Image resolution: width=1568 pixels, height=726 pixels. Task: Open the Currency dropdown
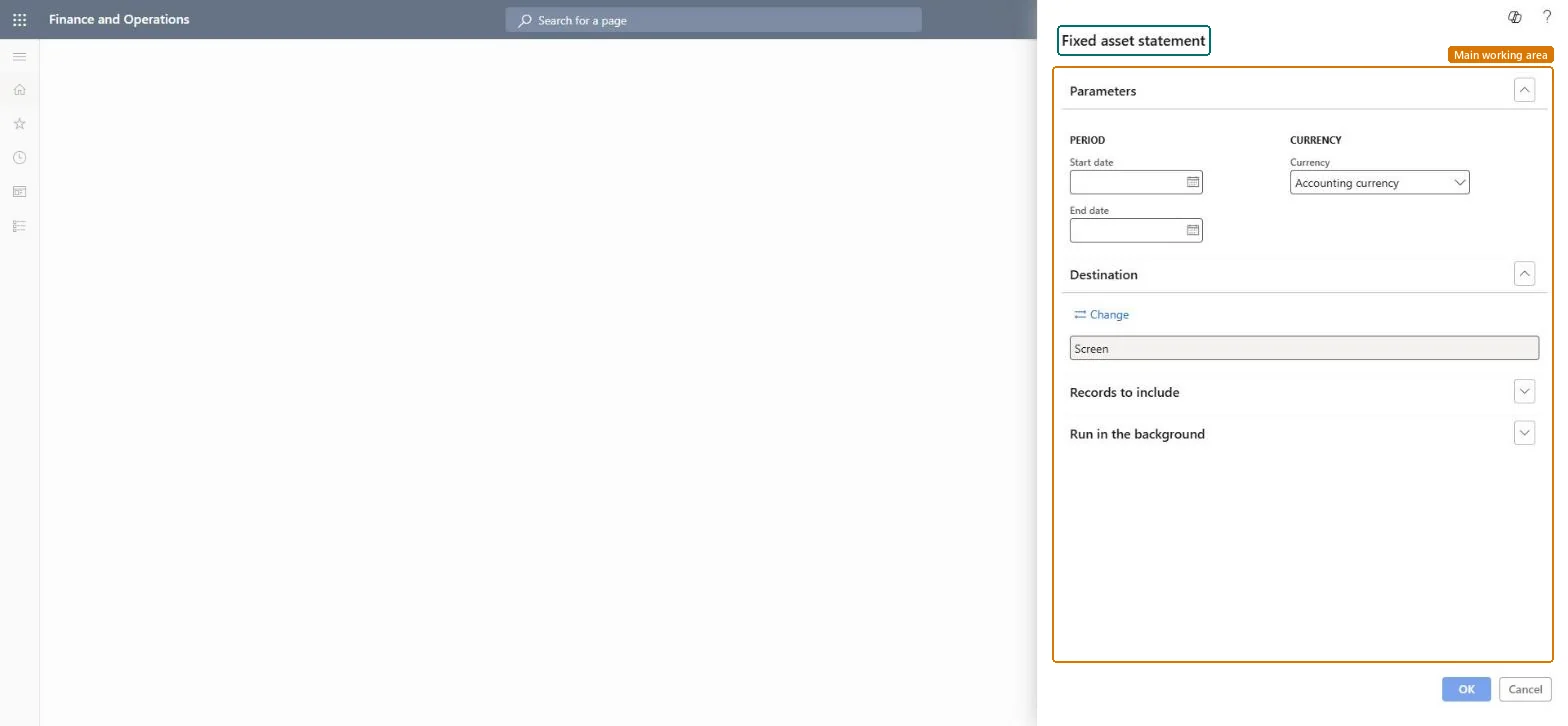(x=1379, y=182)
